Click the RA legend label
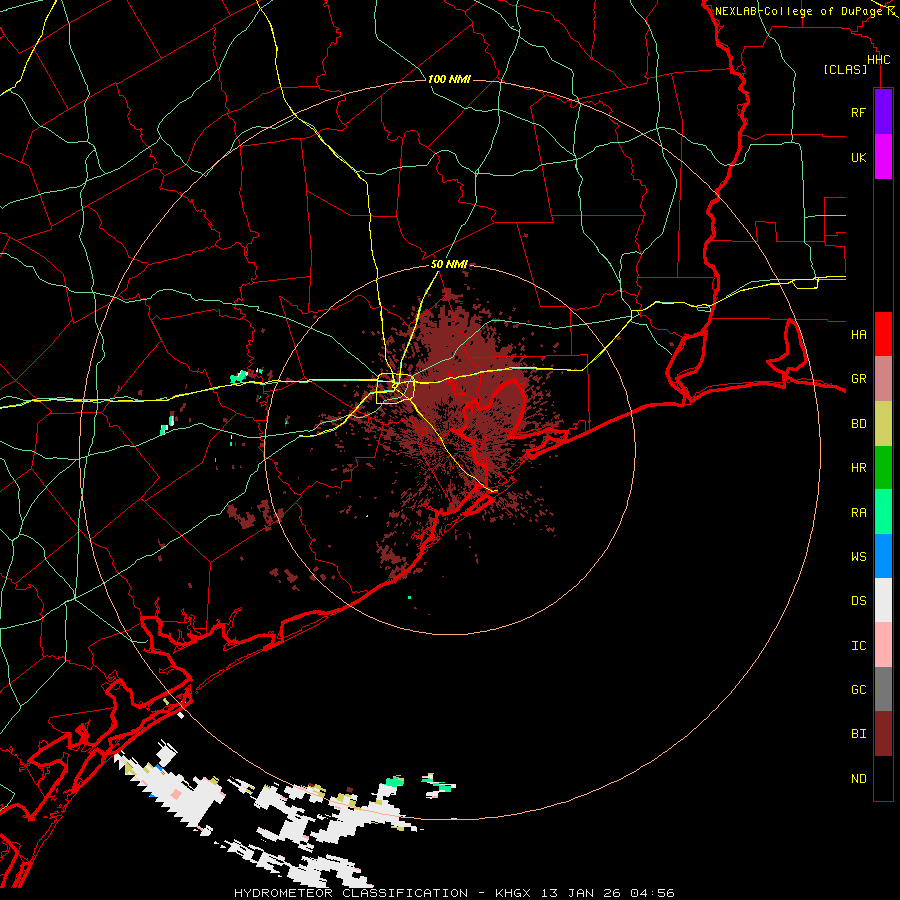This screenshot has height=900, width=900. (x=858, y=513)
